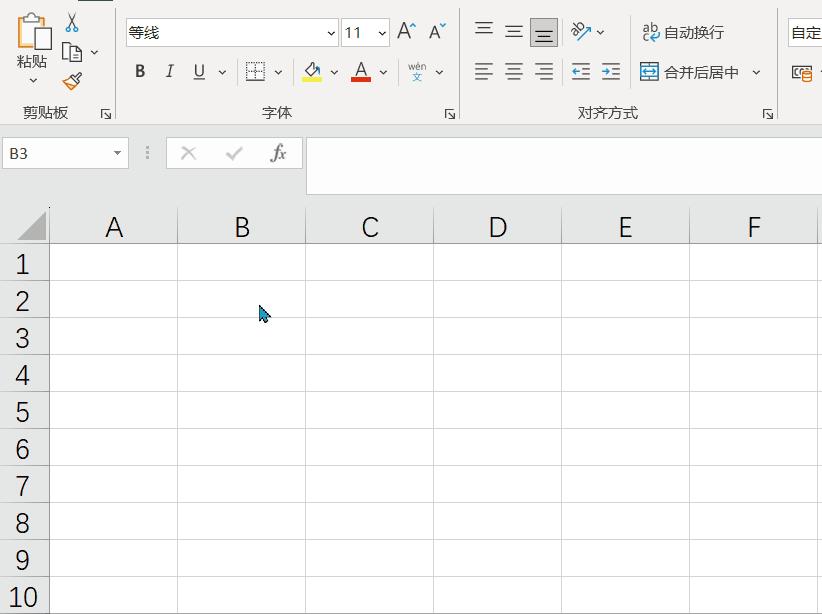Apply red font color A
The image size is (822, 614).
(361, 71)
